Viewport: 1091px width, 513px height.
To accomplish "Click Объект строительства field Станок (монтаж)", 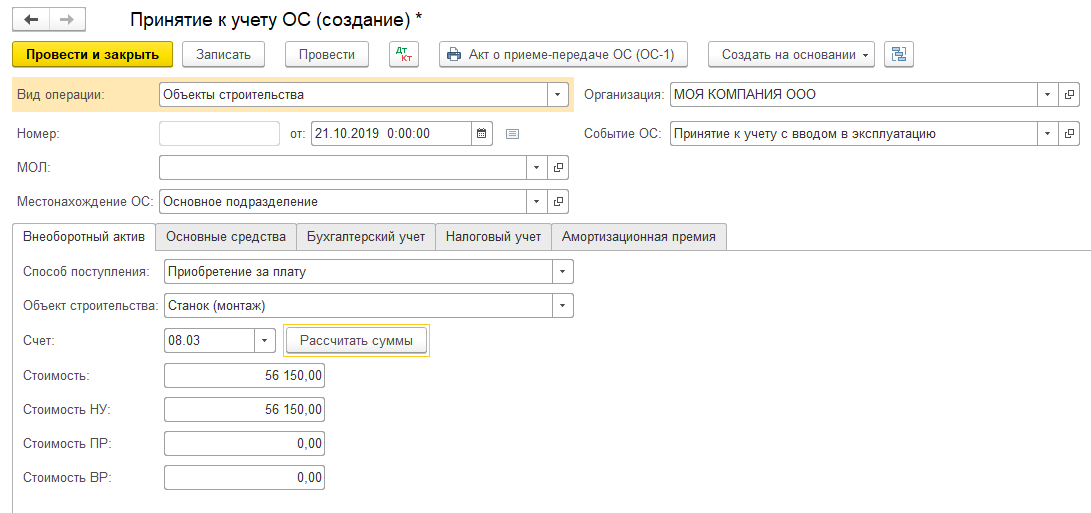I will click(x=358, y=306).
